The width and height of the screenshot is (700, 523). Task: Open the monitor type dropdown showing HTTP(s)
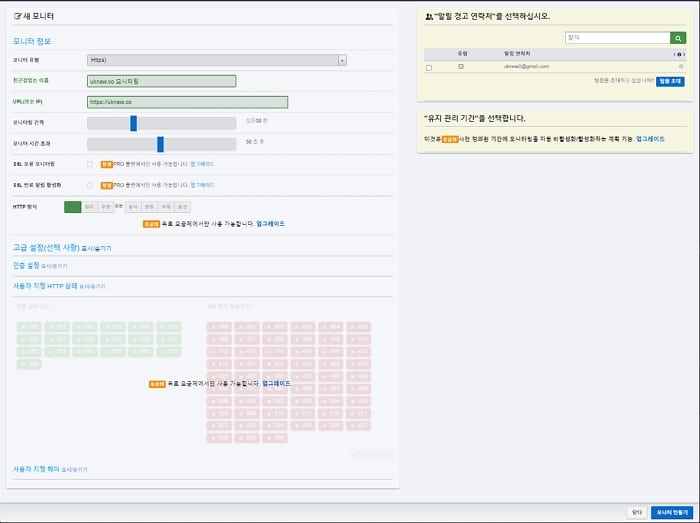pyautogui.click(x=217, y=60)
